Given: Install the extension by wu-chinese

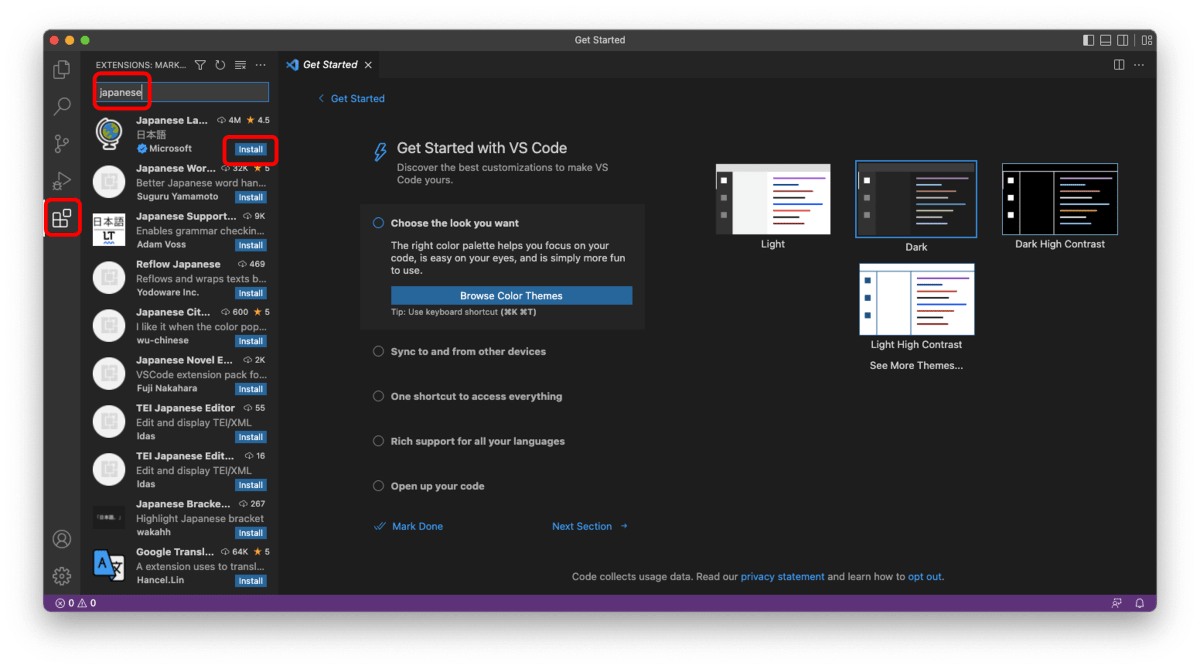Looking at the screenshot, I should click(251, 341).
